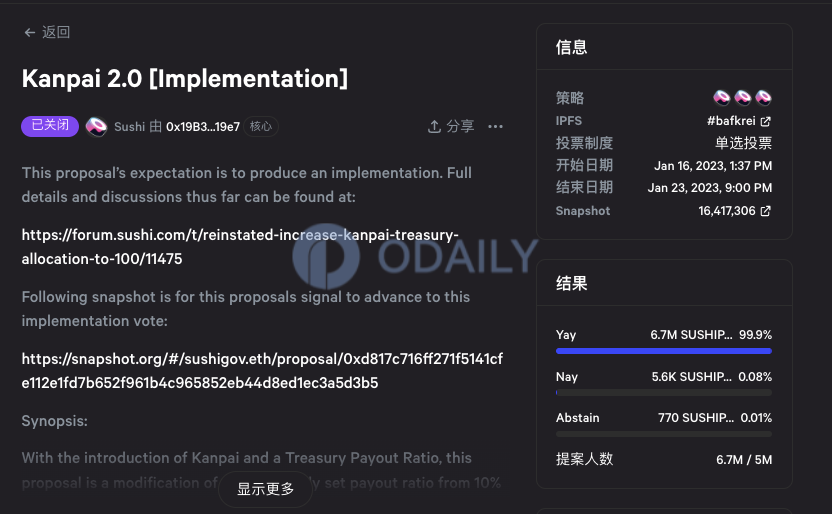The image size is (832, 514).
Task: Click the 提案人数 quorum label
Action: [x=584, y=459]
